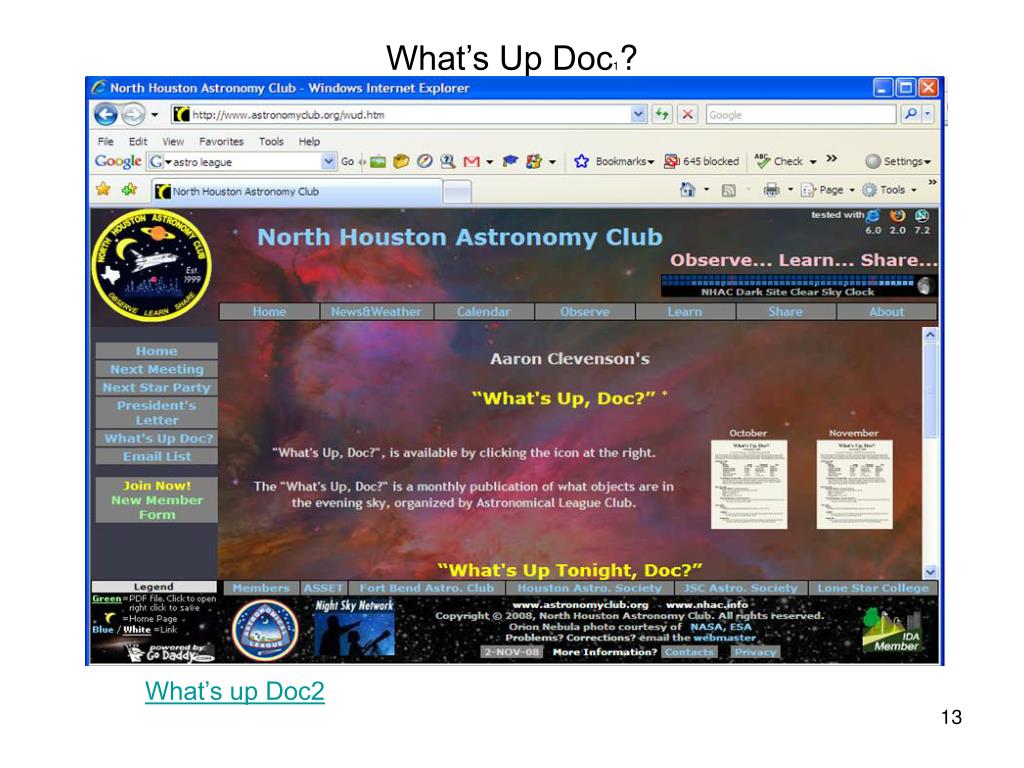Open the File menu

click(x=105, y=141)
